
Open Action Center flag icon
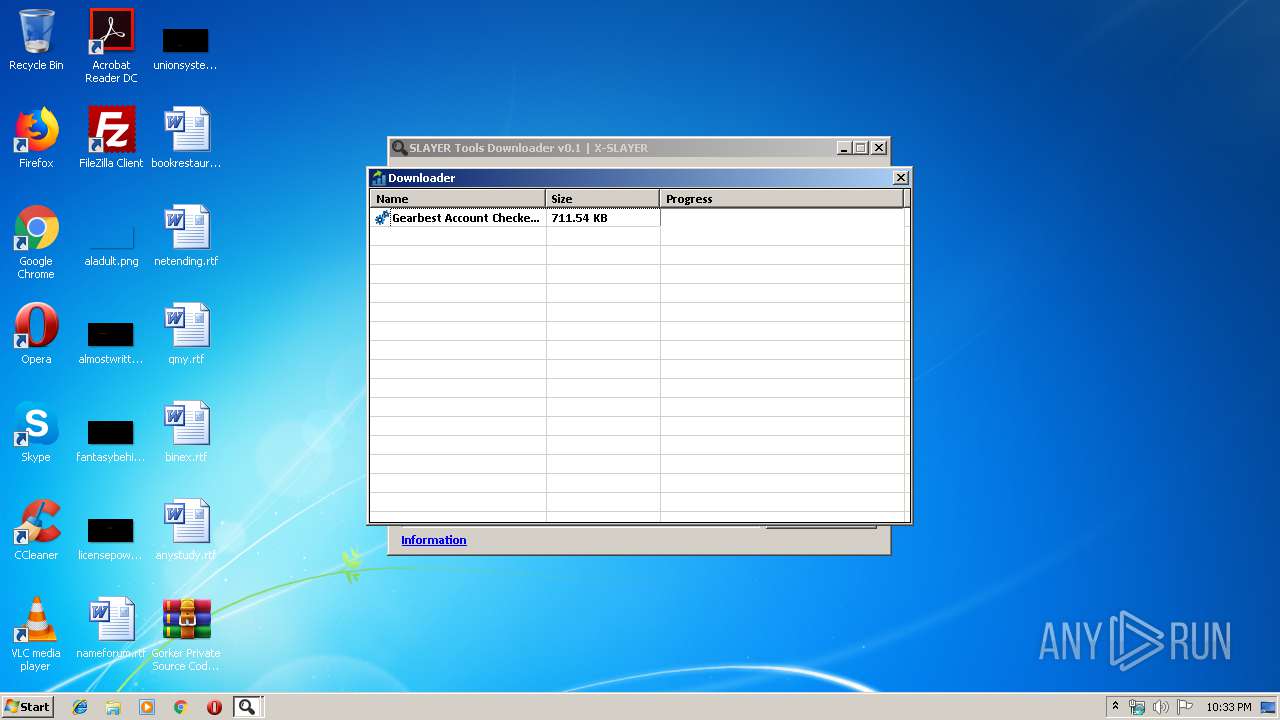click(1185, 707)
